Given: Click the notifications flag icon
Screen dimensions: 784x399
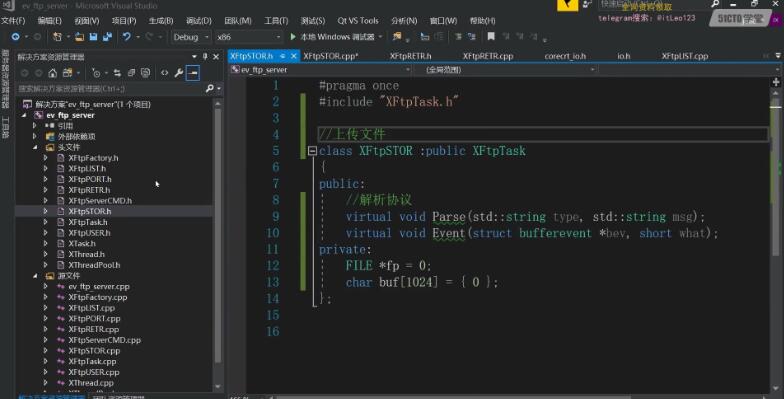Looking at the screenshot, I should [568, 5].
